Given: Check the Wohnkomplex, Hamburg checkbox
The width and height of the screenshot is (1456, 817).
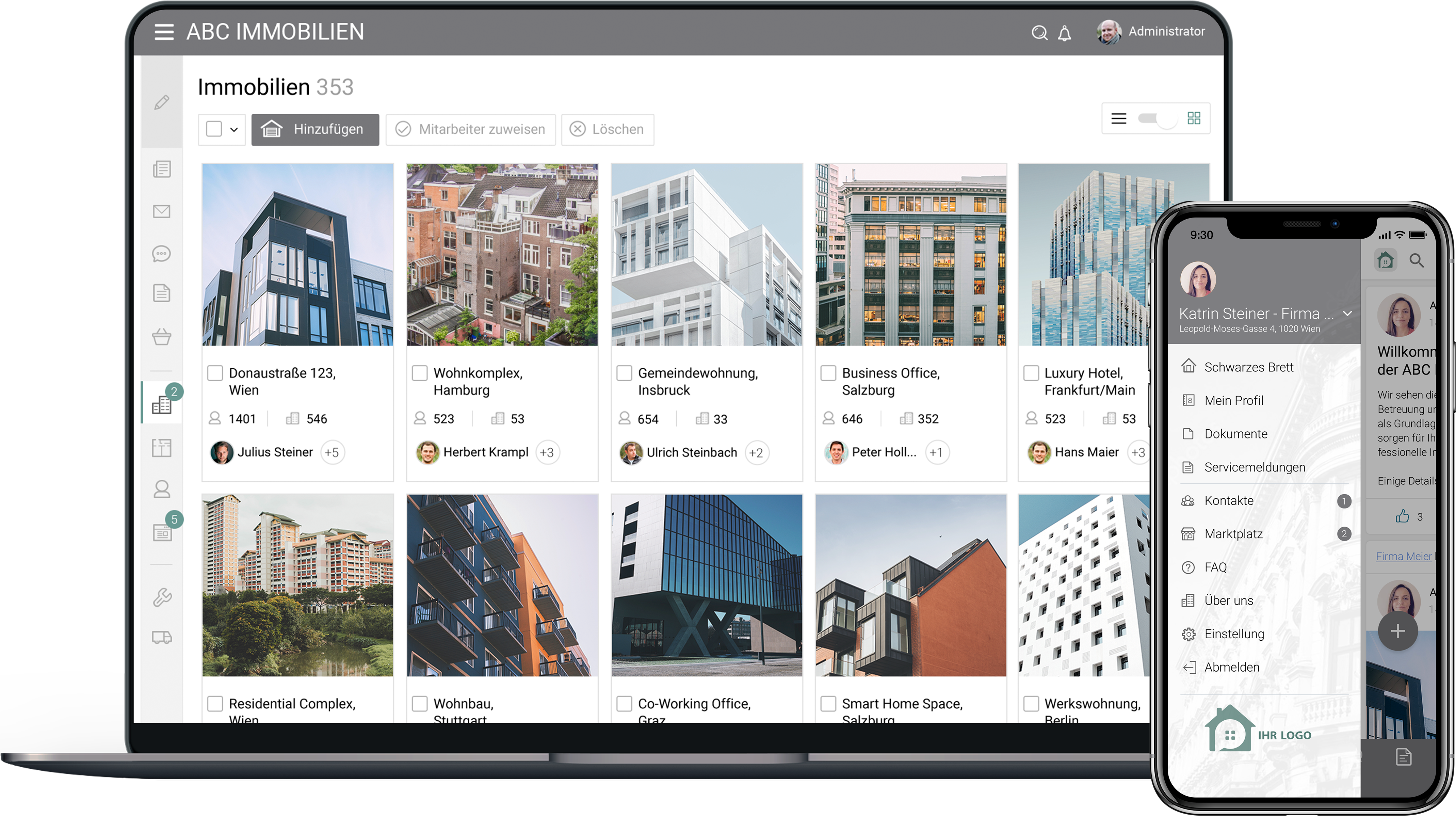Looking at the screenshot, I should pyautogui.click(x=419, y=373).
